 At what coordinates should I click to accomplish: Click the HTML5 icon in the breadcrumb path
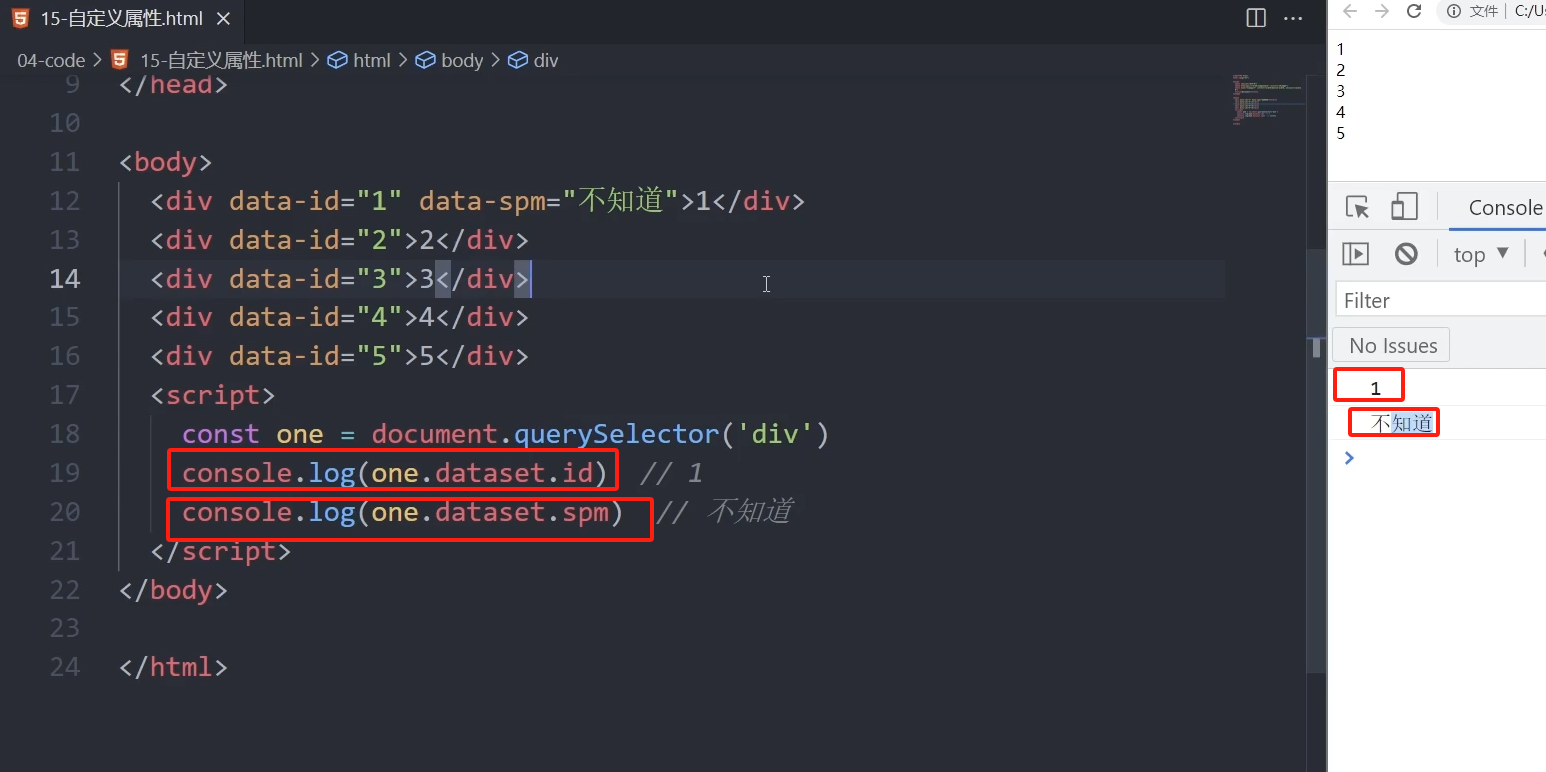pyautogui.click(x=120, y=60)
